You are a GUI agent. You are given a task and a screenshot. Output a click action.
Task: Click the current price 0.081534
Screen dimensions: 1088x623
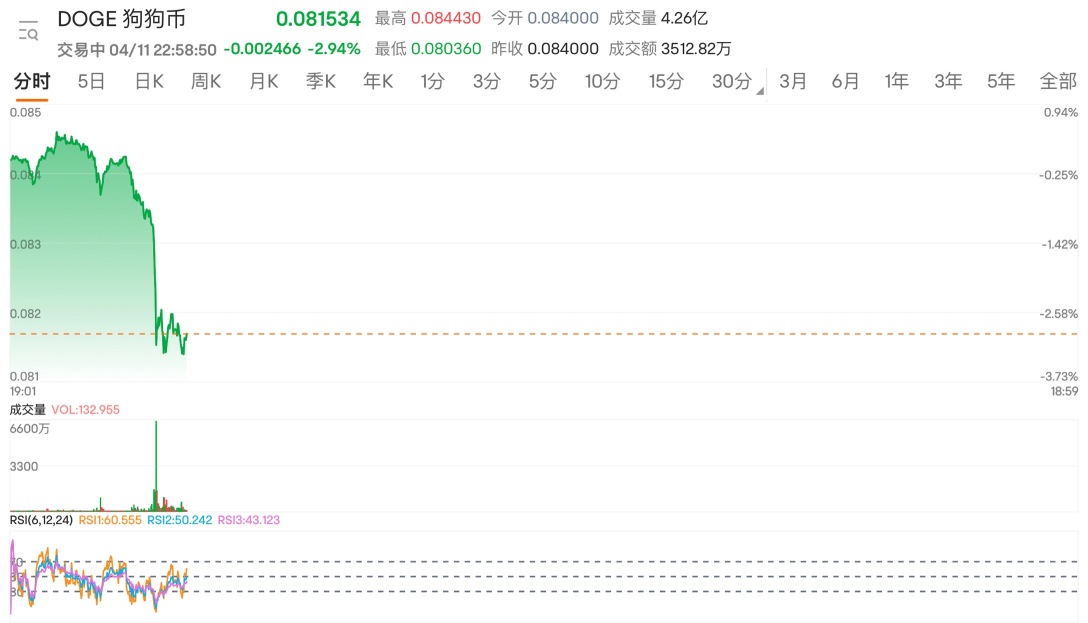pos(318,19)
